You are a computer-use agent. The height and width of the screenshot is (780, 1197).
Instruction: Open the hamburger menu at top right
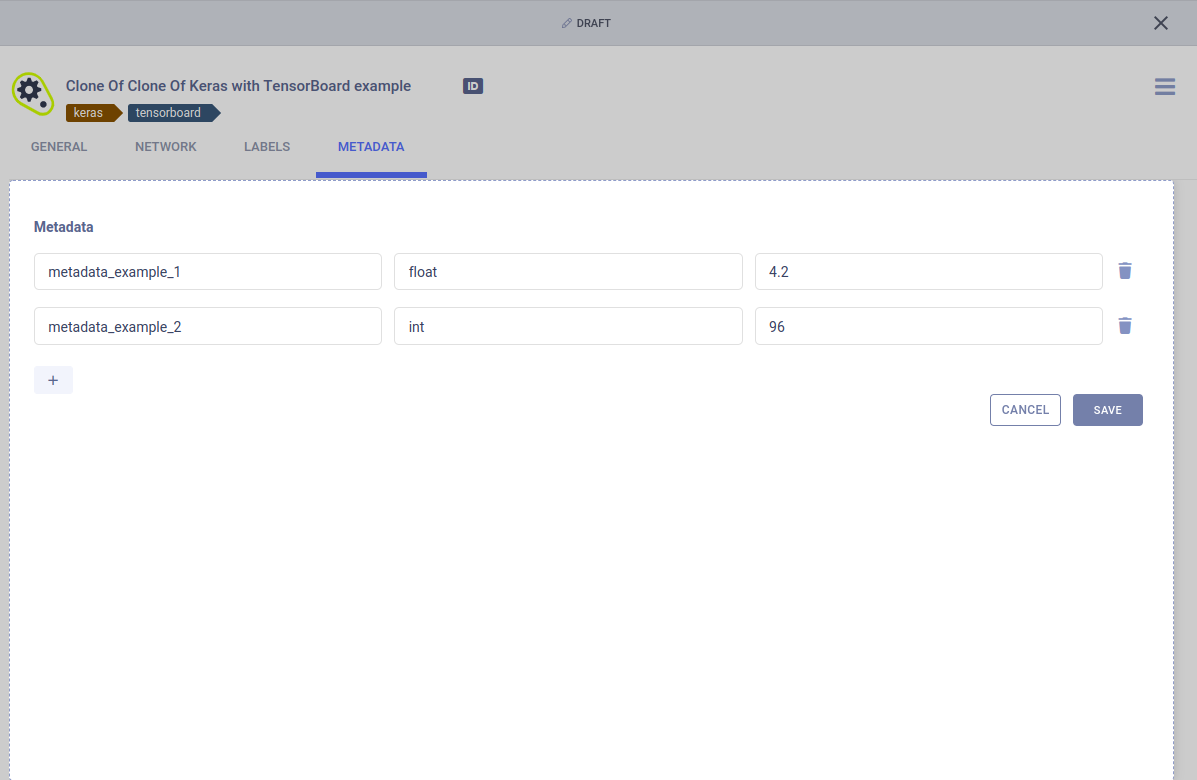click(x=1164, y=87)
